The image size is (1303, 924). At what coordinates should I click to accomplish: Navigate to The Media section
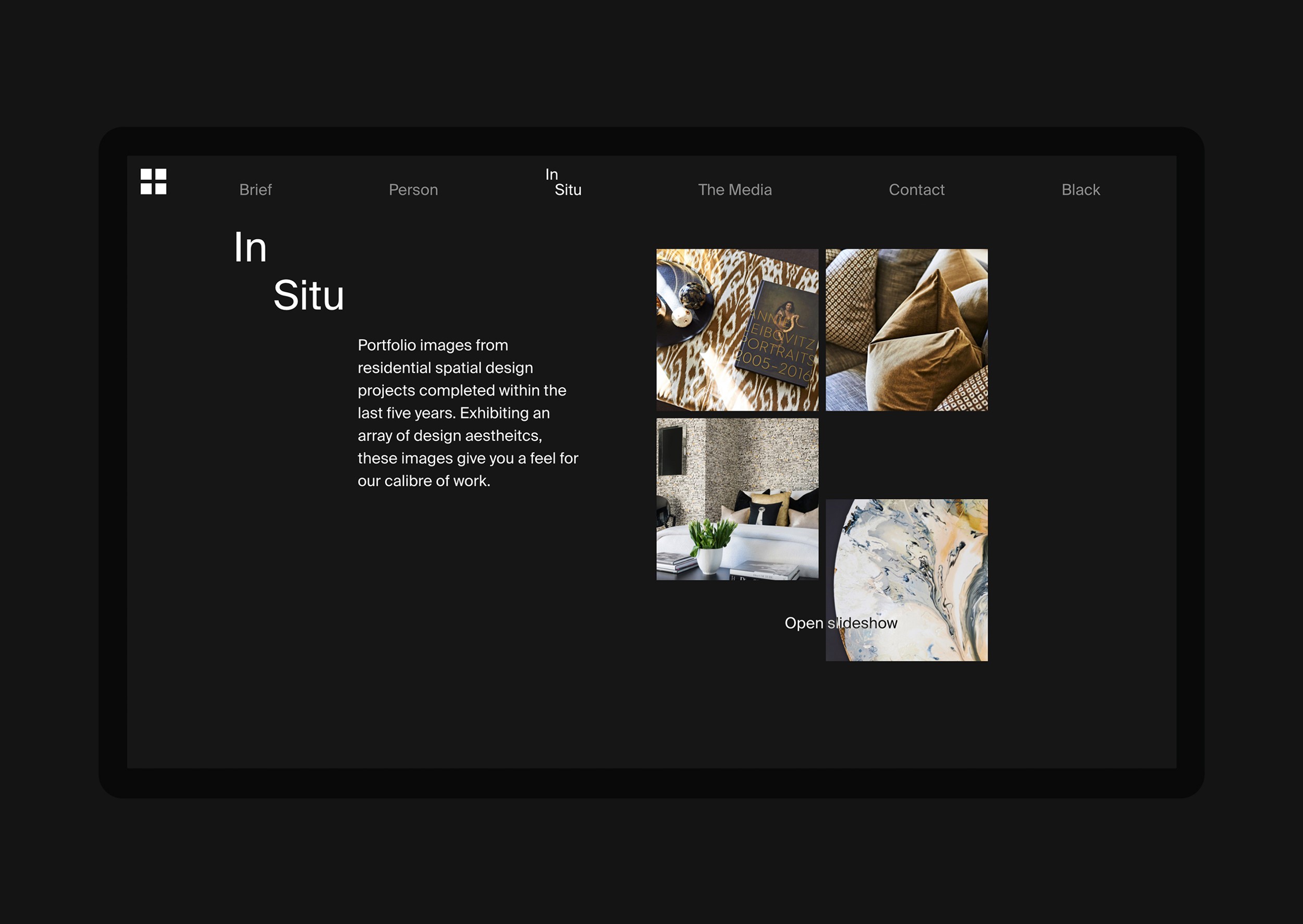pyautogui.click(x=734, y=190)
